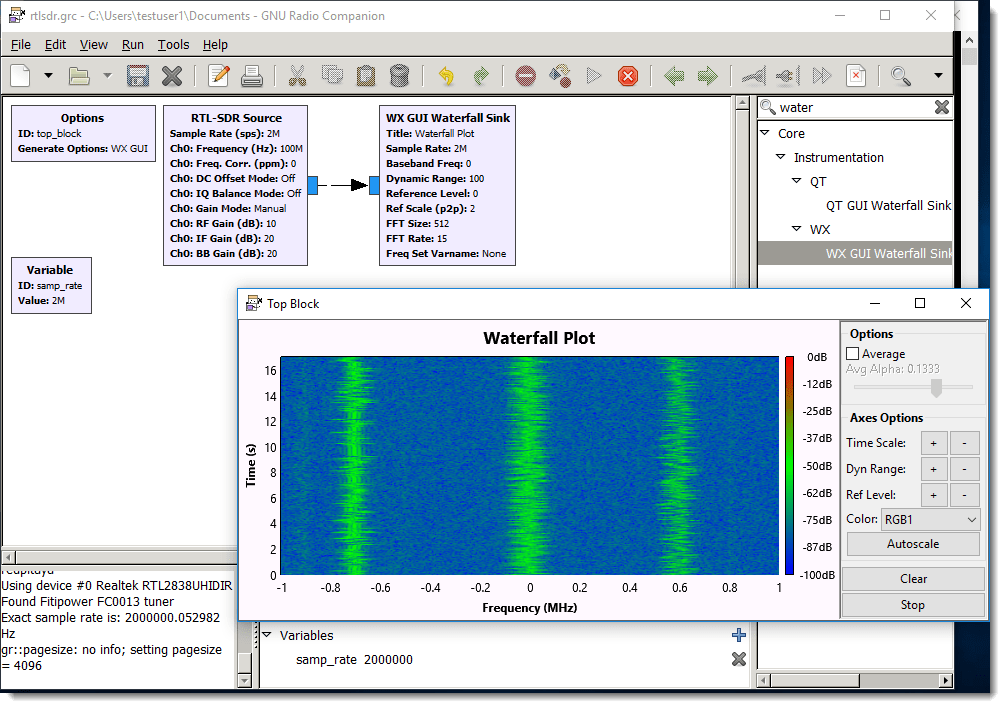
Task: Click the Undo arrow icon
Action: [446, 76]
